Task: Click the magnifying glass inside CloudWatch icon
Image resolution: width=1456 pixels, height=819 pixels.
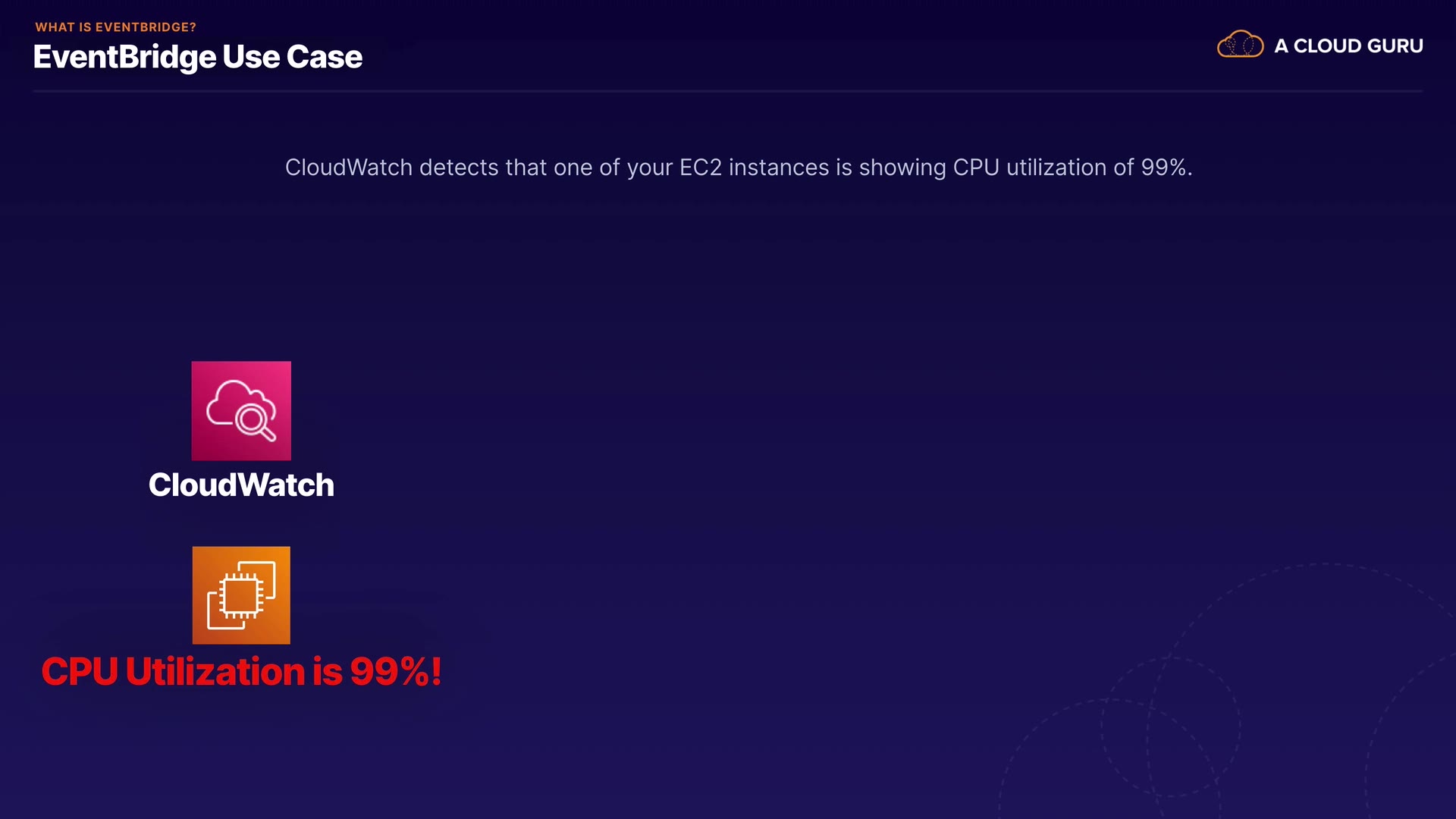Action: point(253,420)
